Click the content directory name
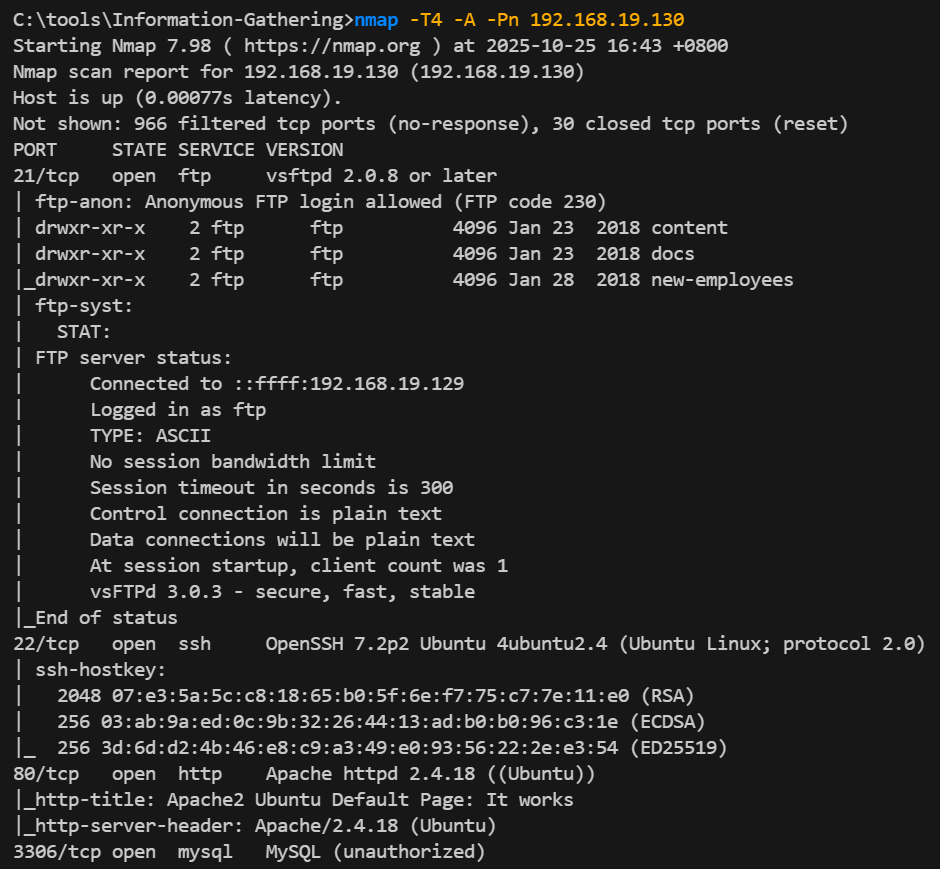 coord(689,228)
